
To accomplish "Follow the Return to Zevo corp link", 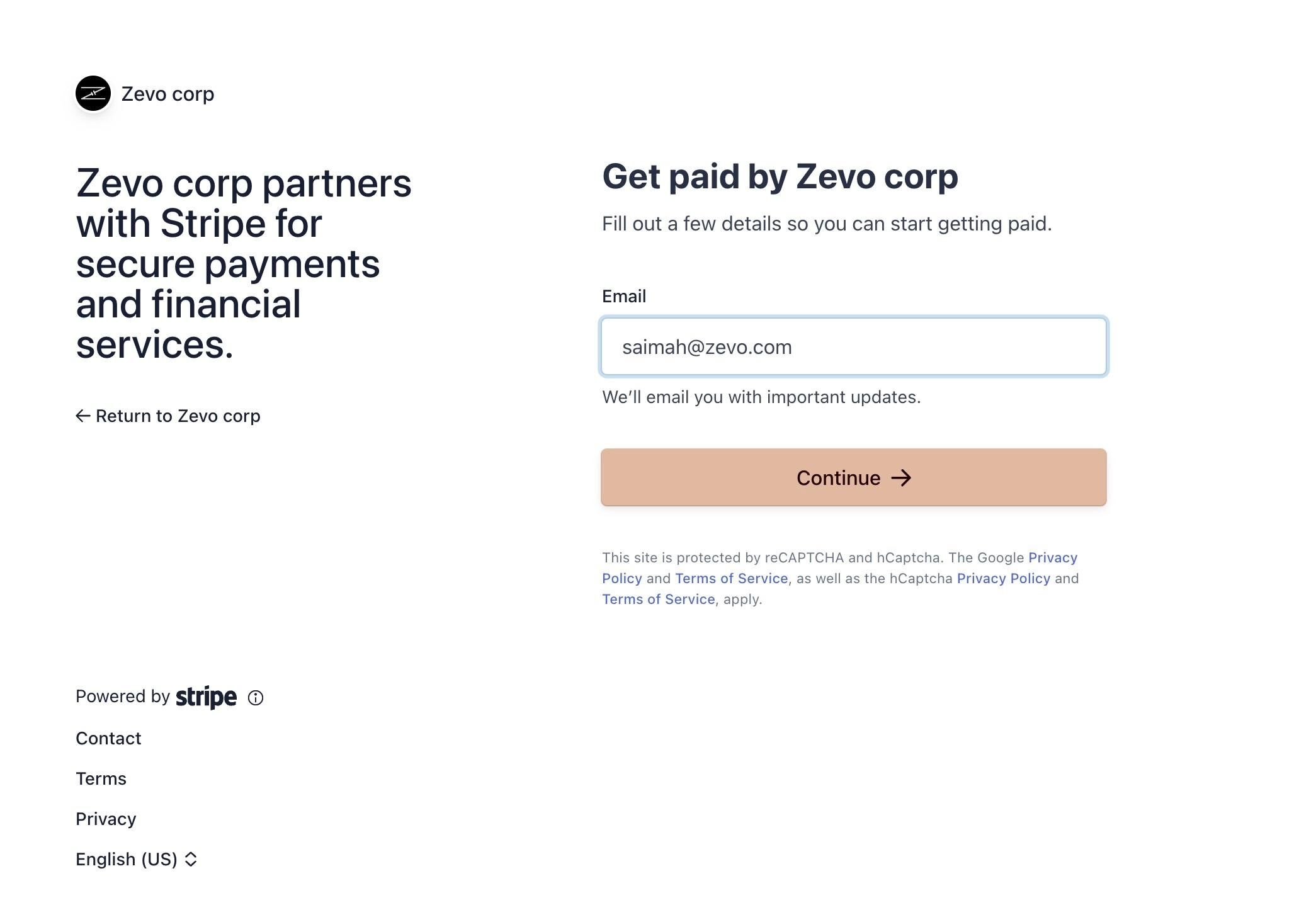I will (178, 416).
